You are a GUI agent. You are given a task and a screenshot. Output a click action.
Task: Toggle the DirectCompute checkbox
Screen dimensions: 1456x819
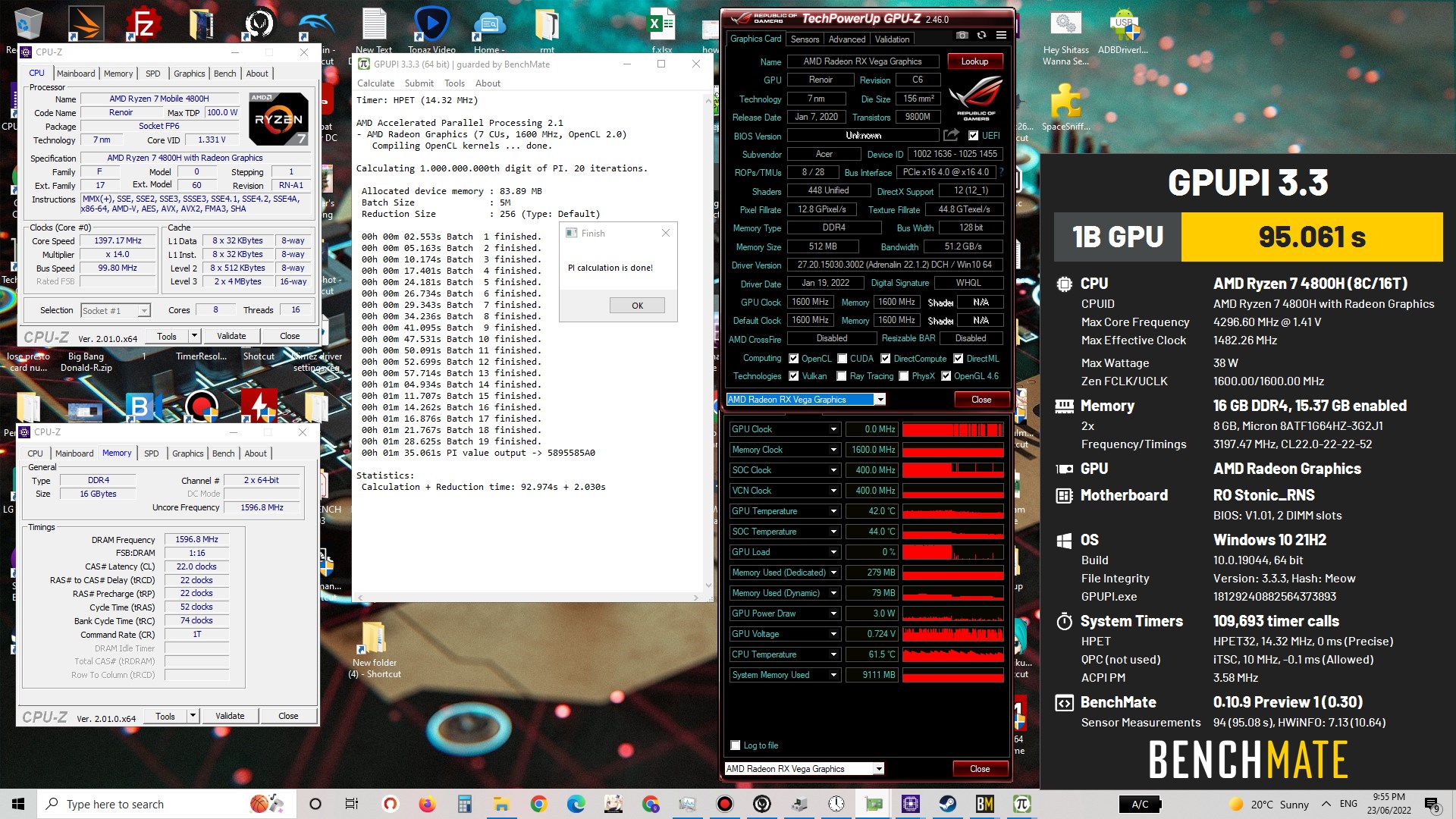click(x=885, y=359)
